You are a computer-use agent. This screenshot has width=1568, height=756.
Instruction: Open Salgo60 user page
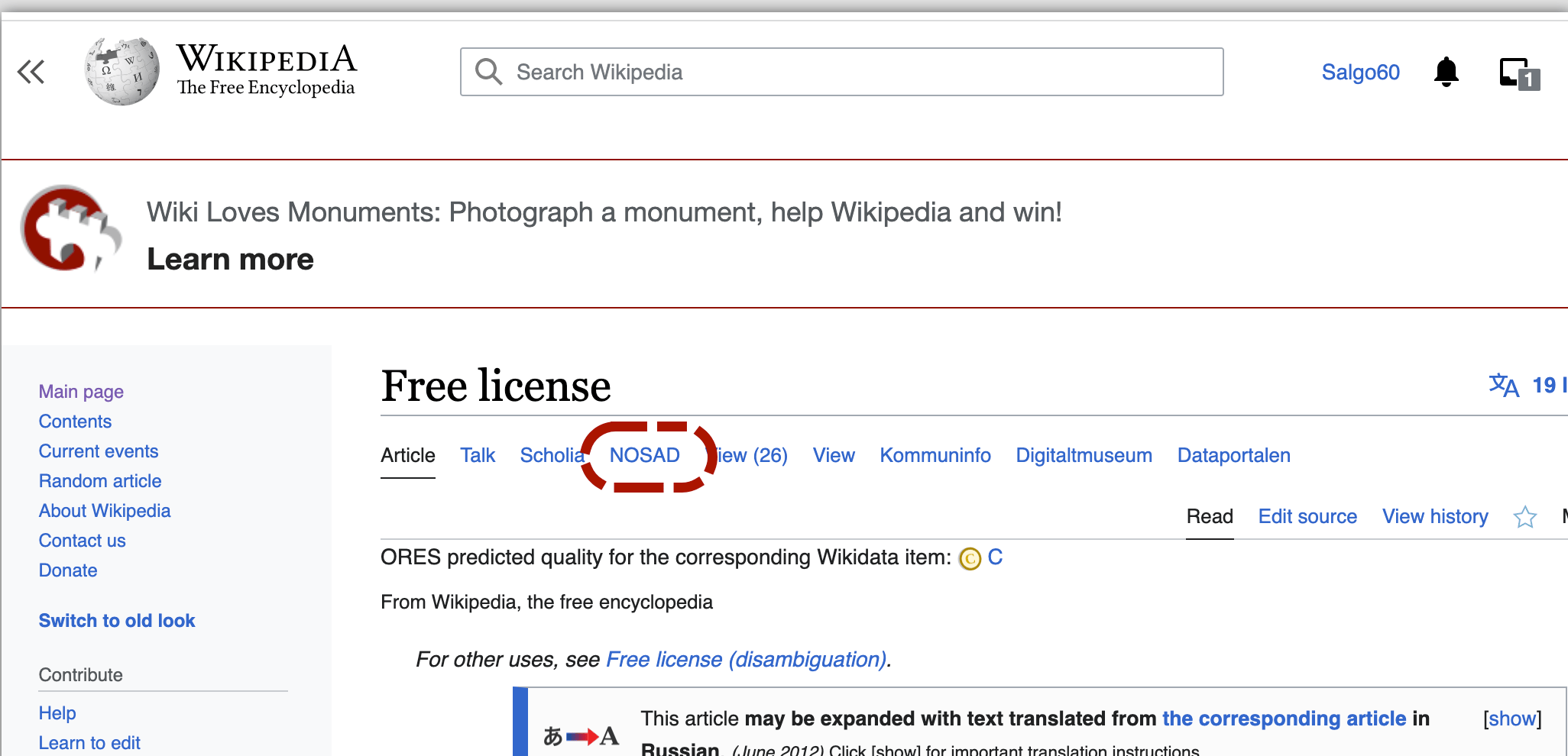tap(1360, 73)
